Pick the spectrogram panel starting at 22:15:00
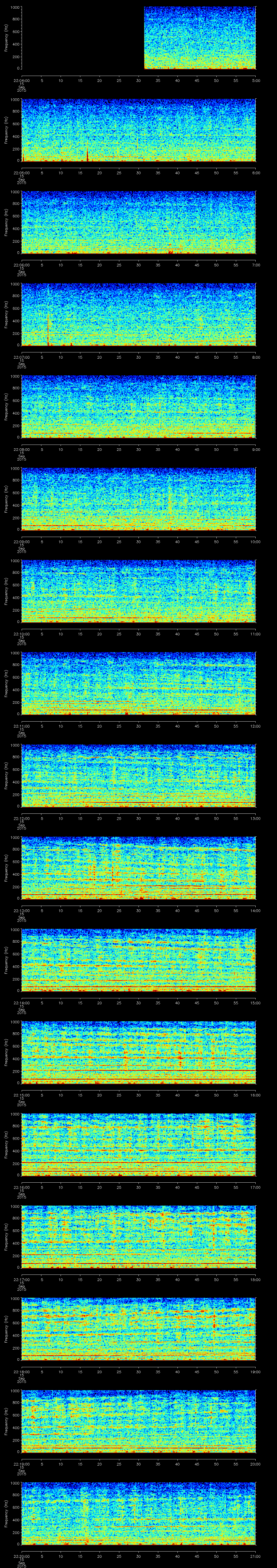The width and height of the screenshot is (277, 1568). coord(139,1052)
